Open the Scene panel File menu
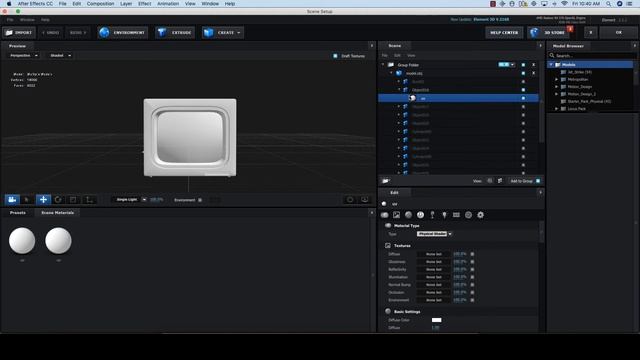The width and height of the screenshot is (640, 360). click(384, 56)
